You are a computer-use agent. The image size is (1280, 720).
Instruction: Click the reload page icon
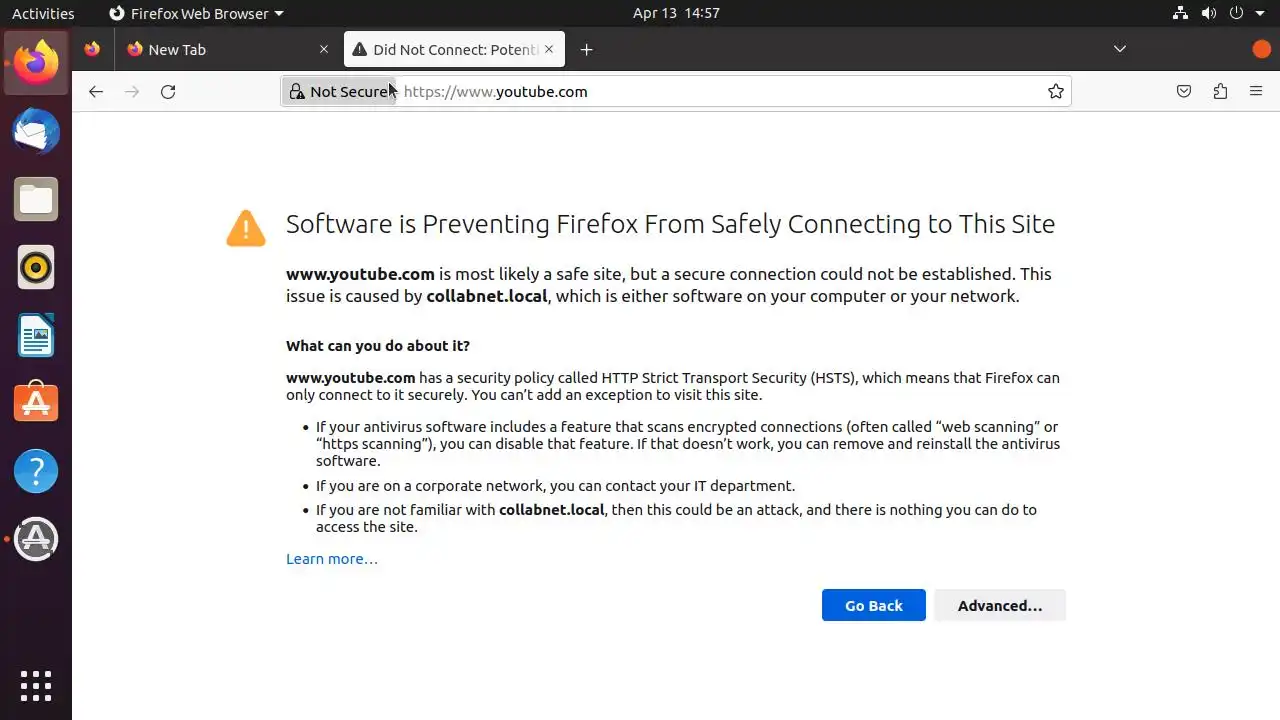[x=168, y=92]
